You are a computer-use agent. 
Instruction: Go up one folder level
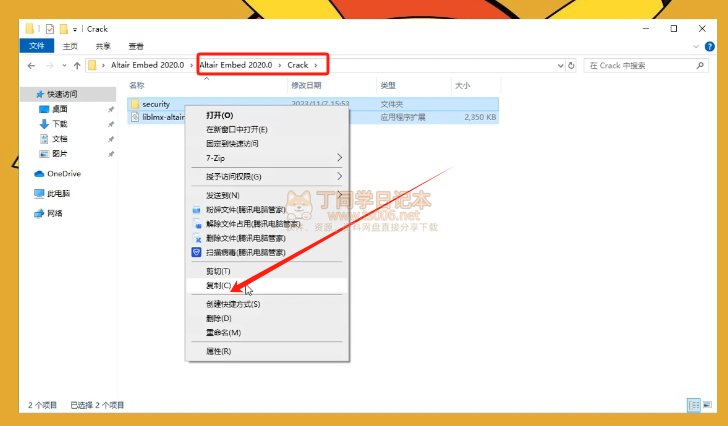[x=77, y=65]
